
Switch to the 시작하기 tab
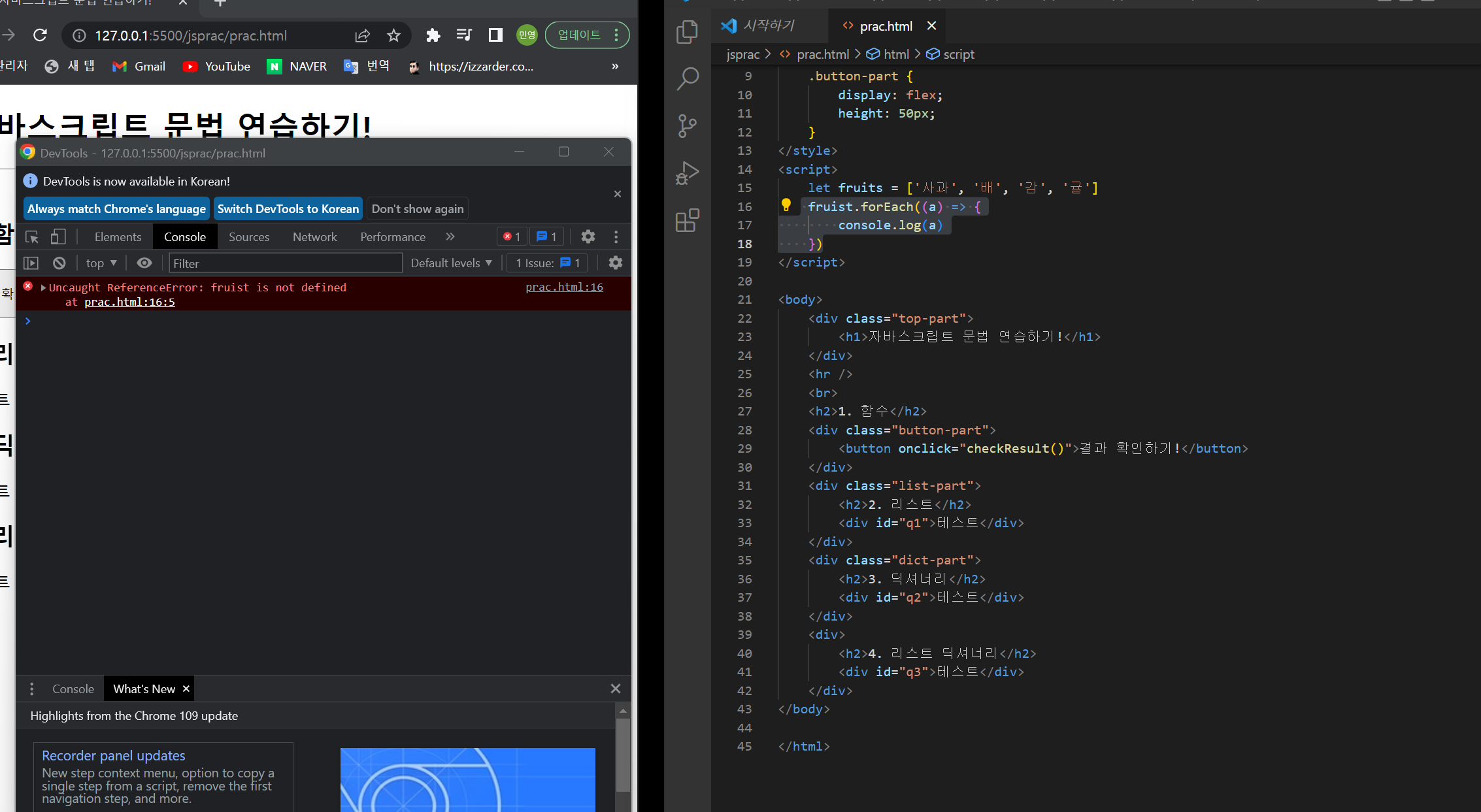click(x=770, y=26)
